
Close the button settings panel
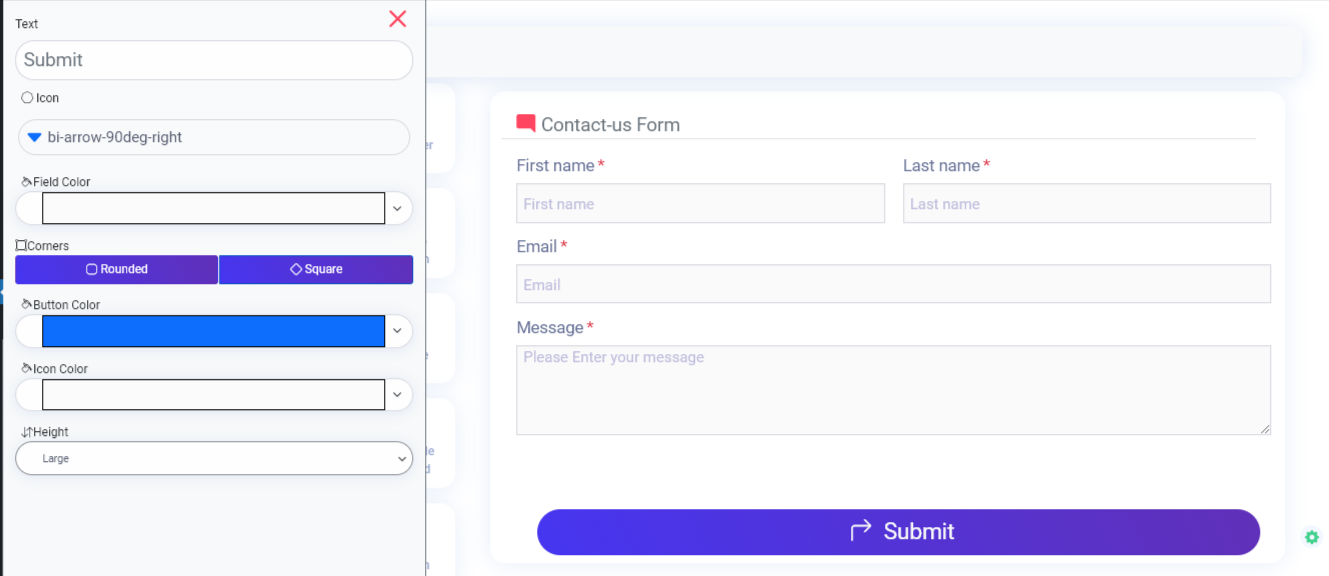pos(397,18)
